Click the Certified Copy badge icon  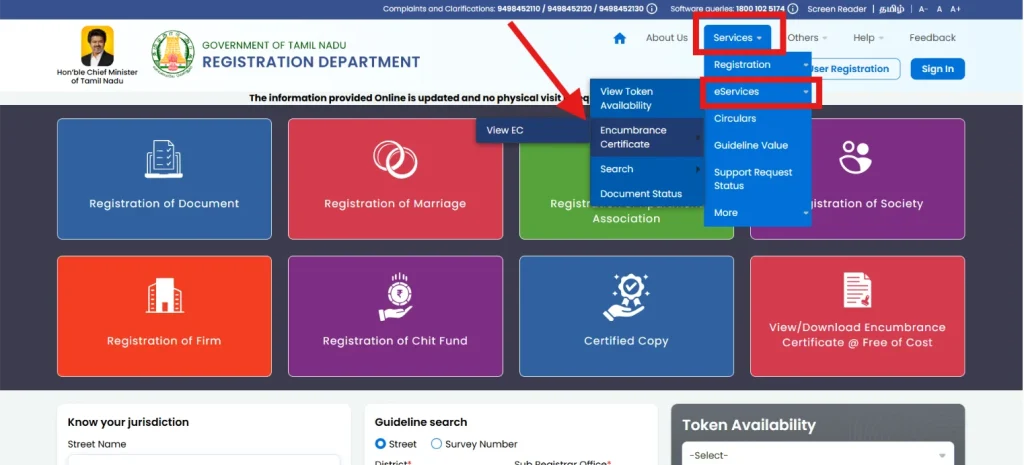coord(626,297)
